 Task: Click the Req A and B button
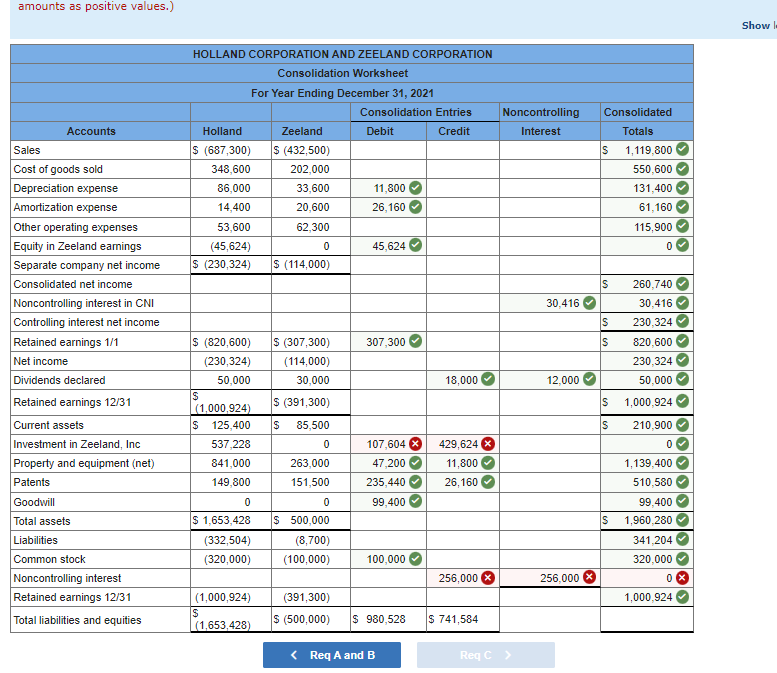pos(332,655)
